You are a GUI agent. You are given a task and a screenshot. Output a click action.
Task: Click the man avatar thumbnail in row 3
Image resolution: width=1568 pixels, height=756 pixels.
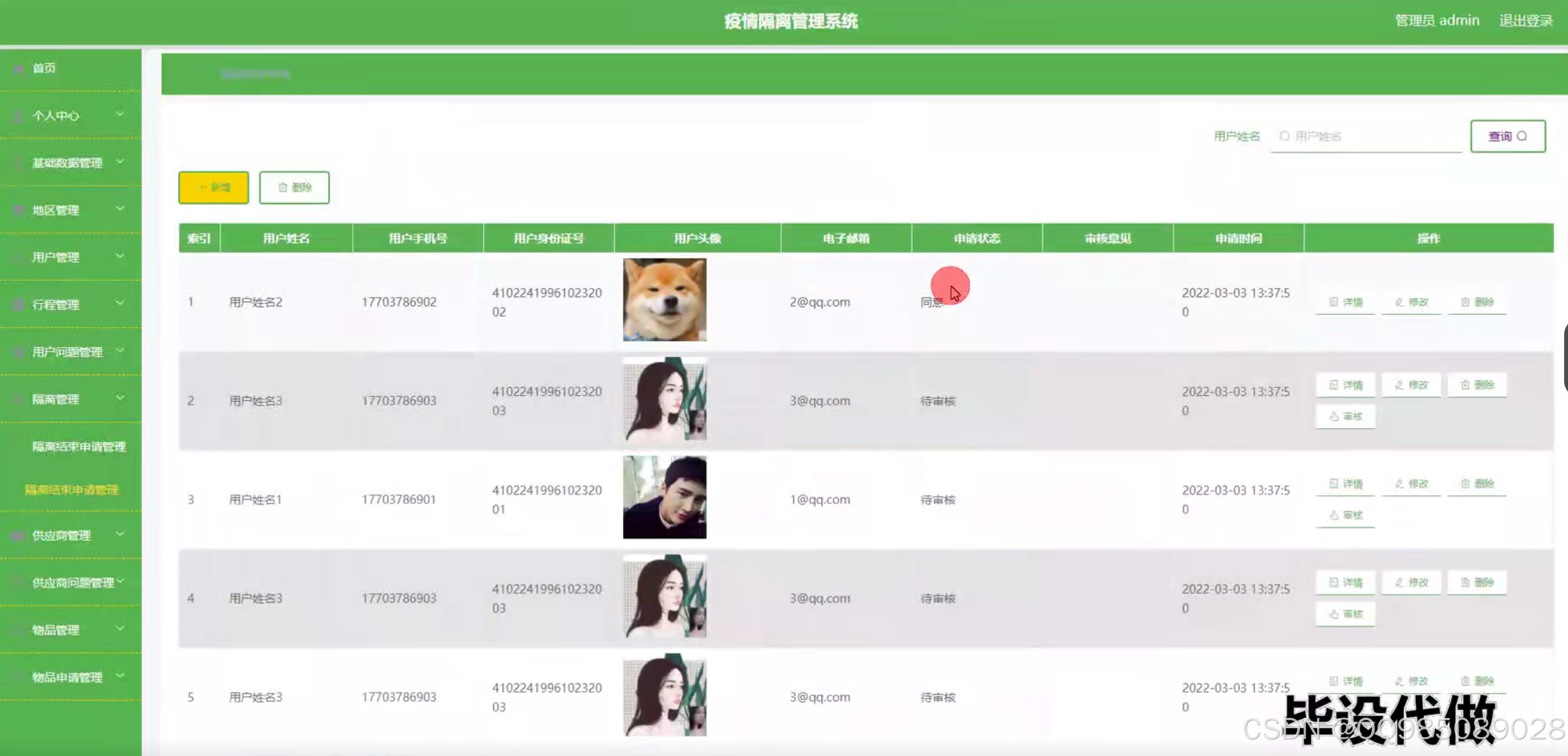[664, 497]
